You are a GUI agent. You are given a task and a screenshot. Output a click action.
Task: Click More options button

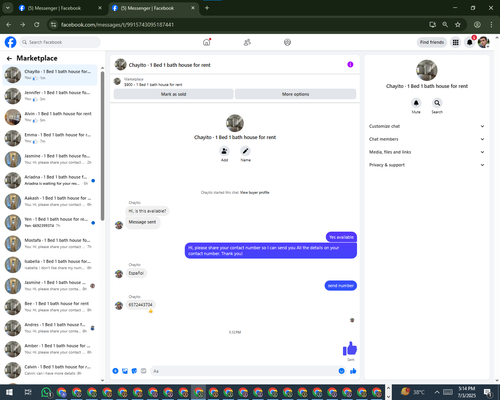coord(295,94)
